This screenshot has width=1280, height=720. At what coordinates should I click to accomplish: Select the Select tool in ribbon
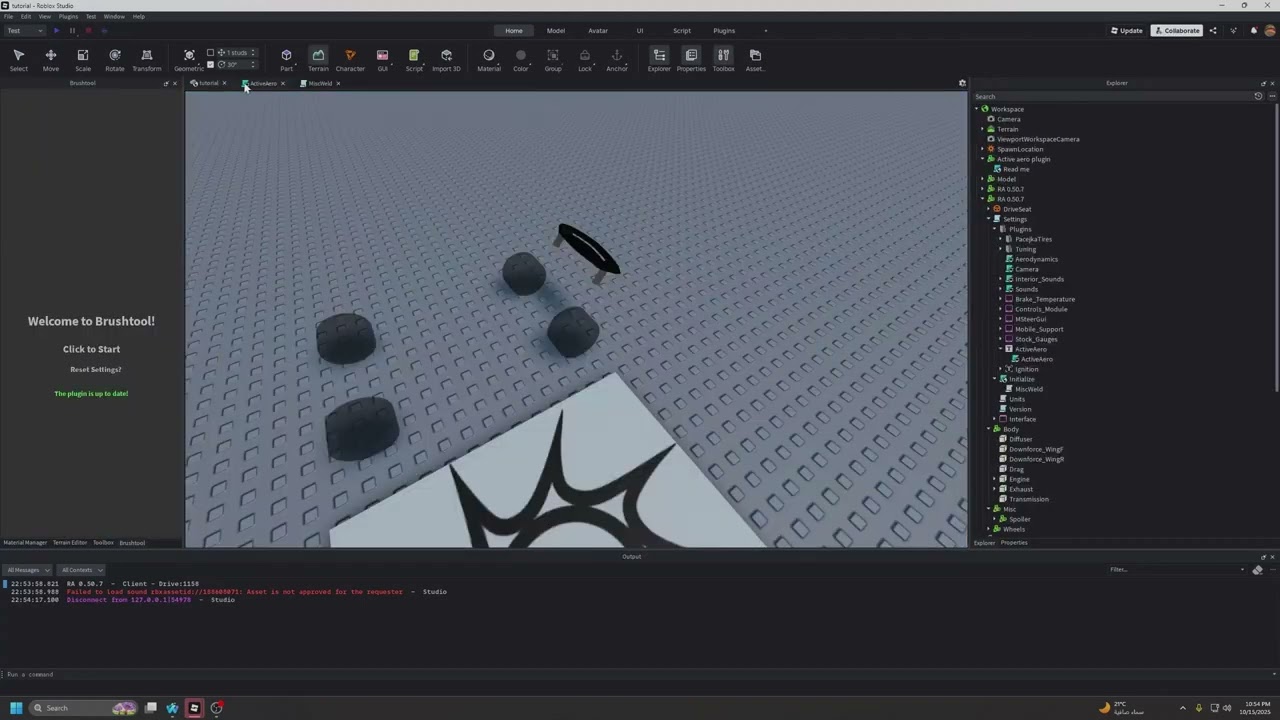pyautogui.click(x=18, y=60)
